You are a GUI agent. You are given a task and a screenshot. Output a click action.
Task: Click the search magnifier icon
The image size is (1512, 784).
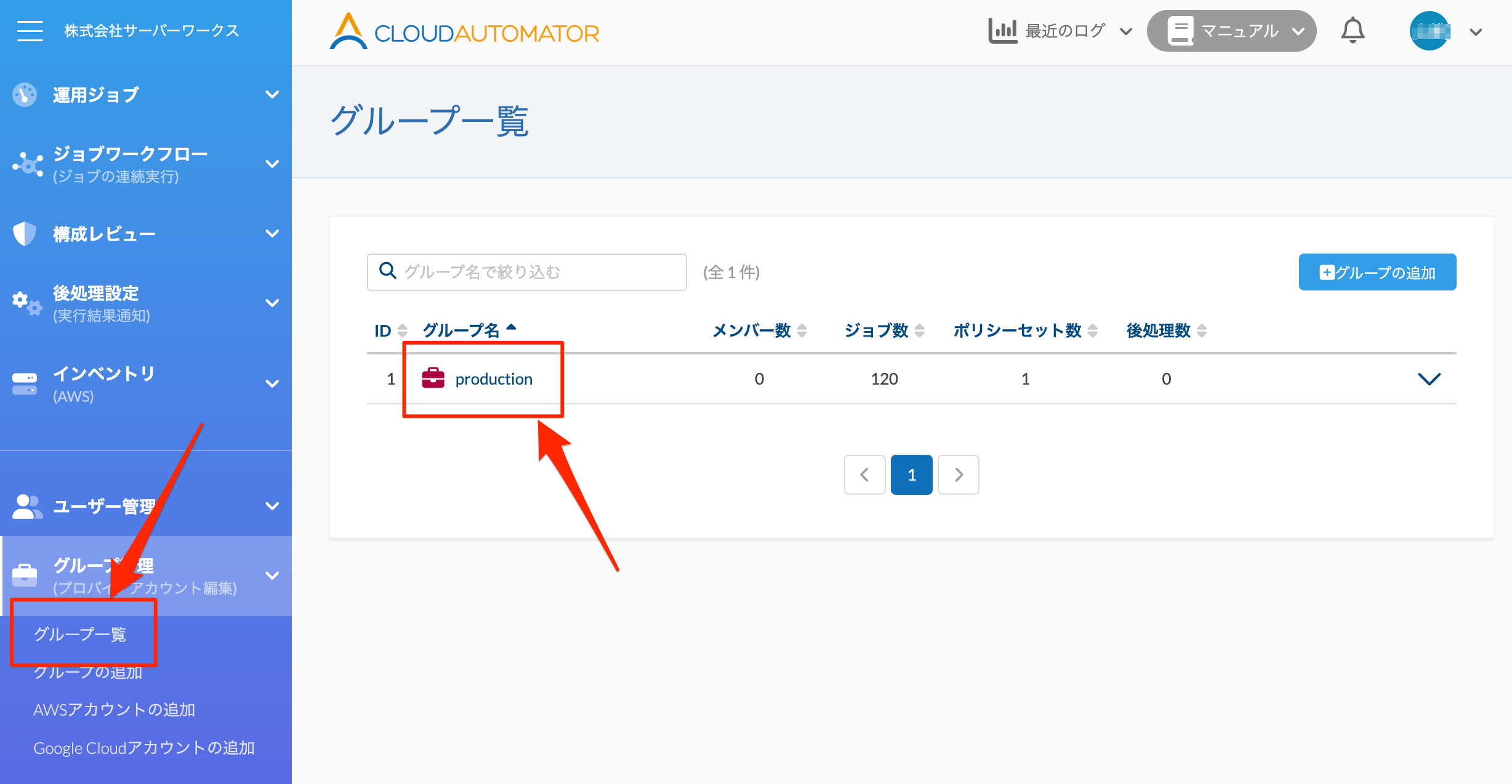388,271
